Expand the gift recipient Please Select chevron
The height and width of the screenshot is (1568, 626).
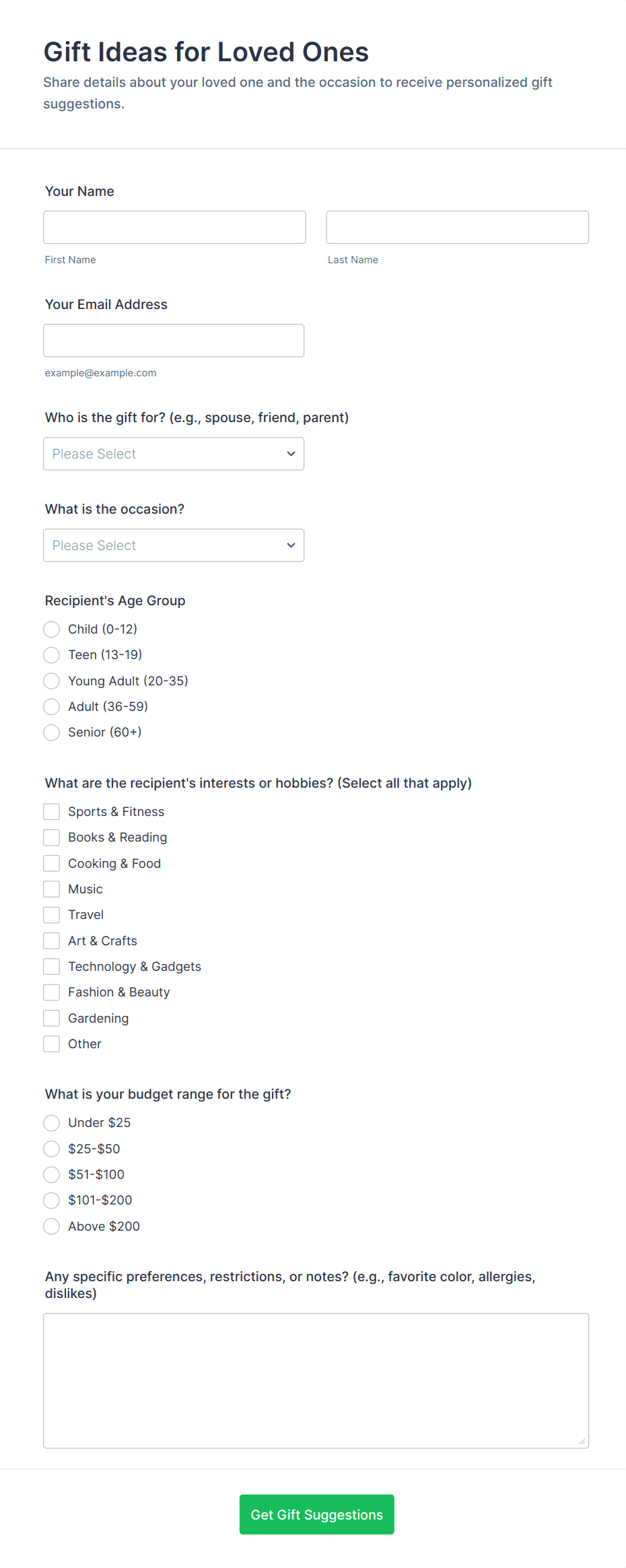290,453
